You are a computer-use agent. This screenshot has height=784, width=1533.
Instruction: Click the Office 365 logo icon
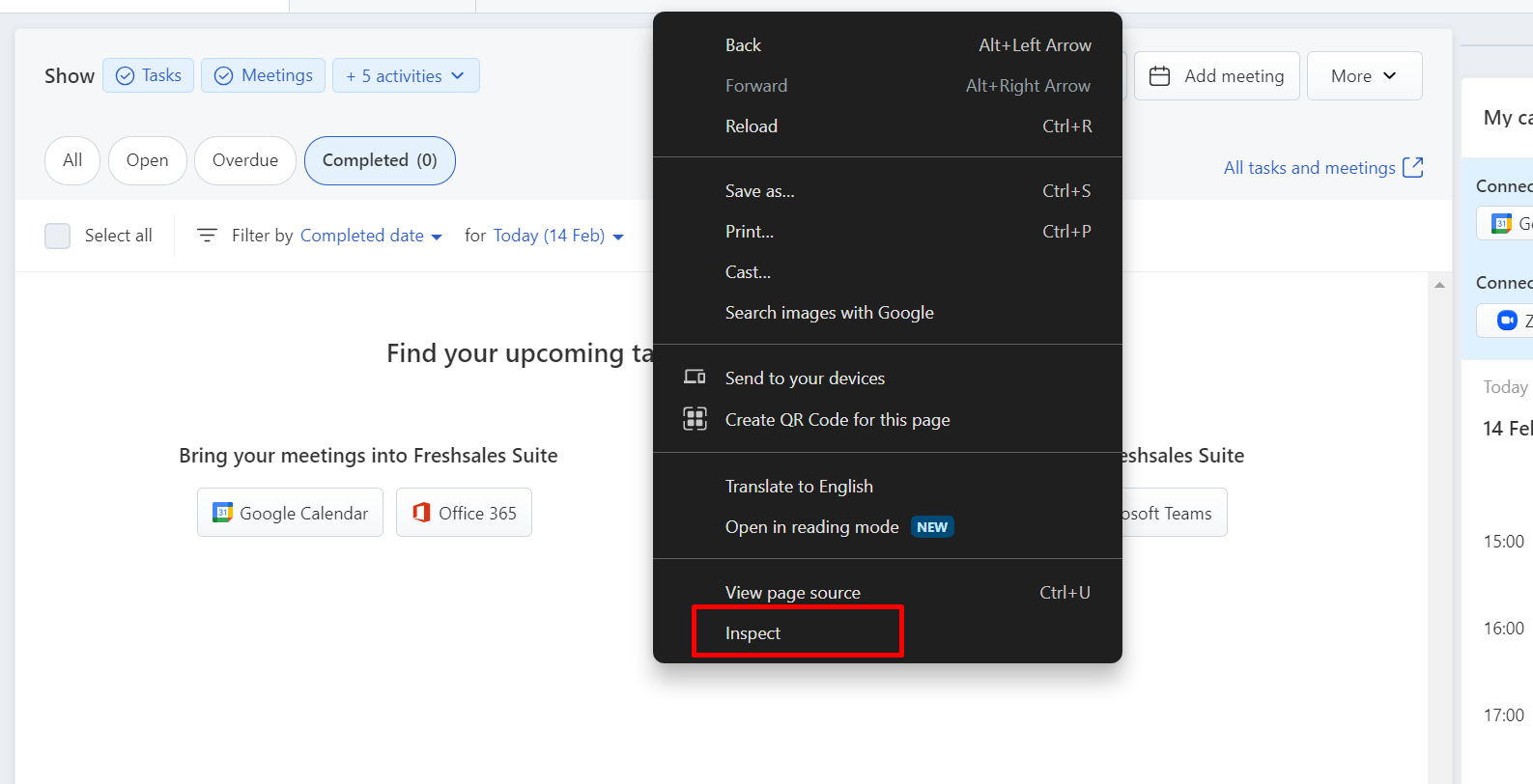click(x=421, y=513)
